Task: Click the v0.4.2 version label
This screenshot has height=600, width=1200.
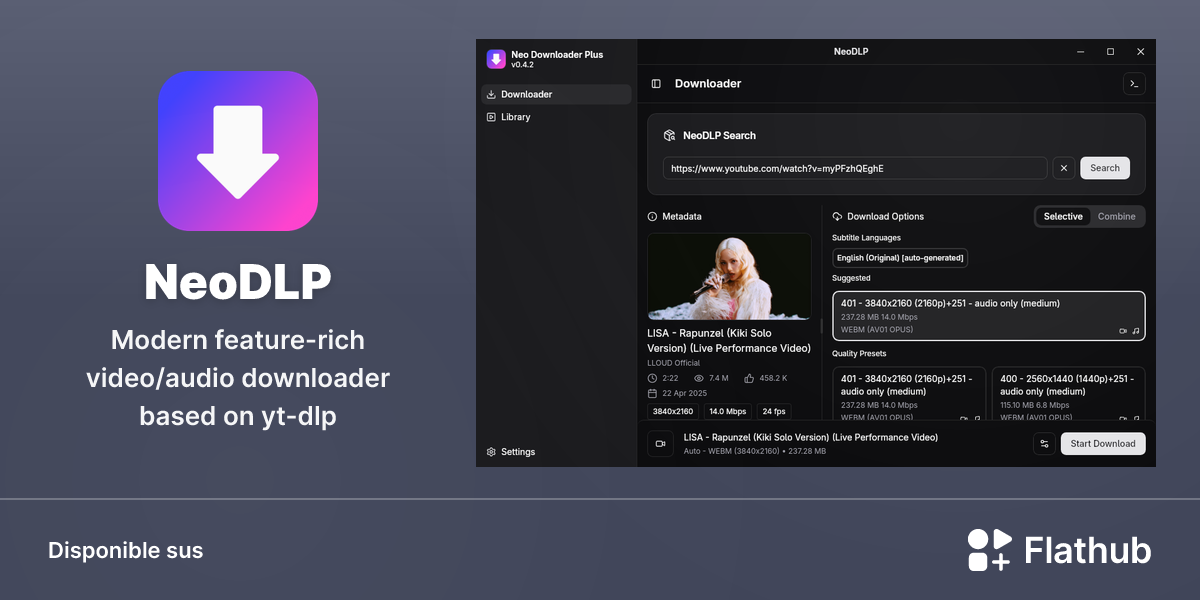Action: pos(522,65)
